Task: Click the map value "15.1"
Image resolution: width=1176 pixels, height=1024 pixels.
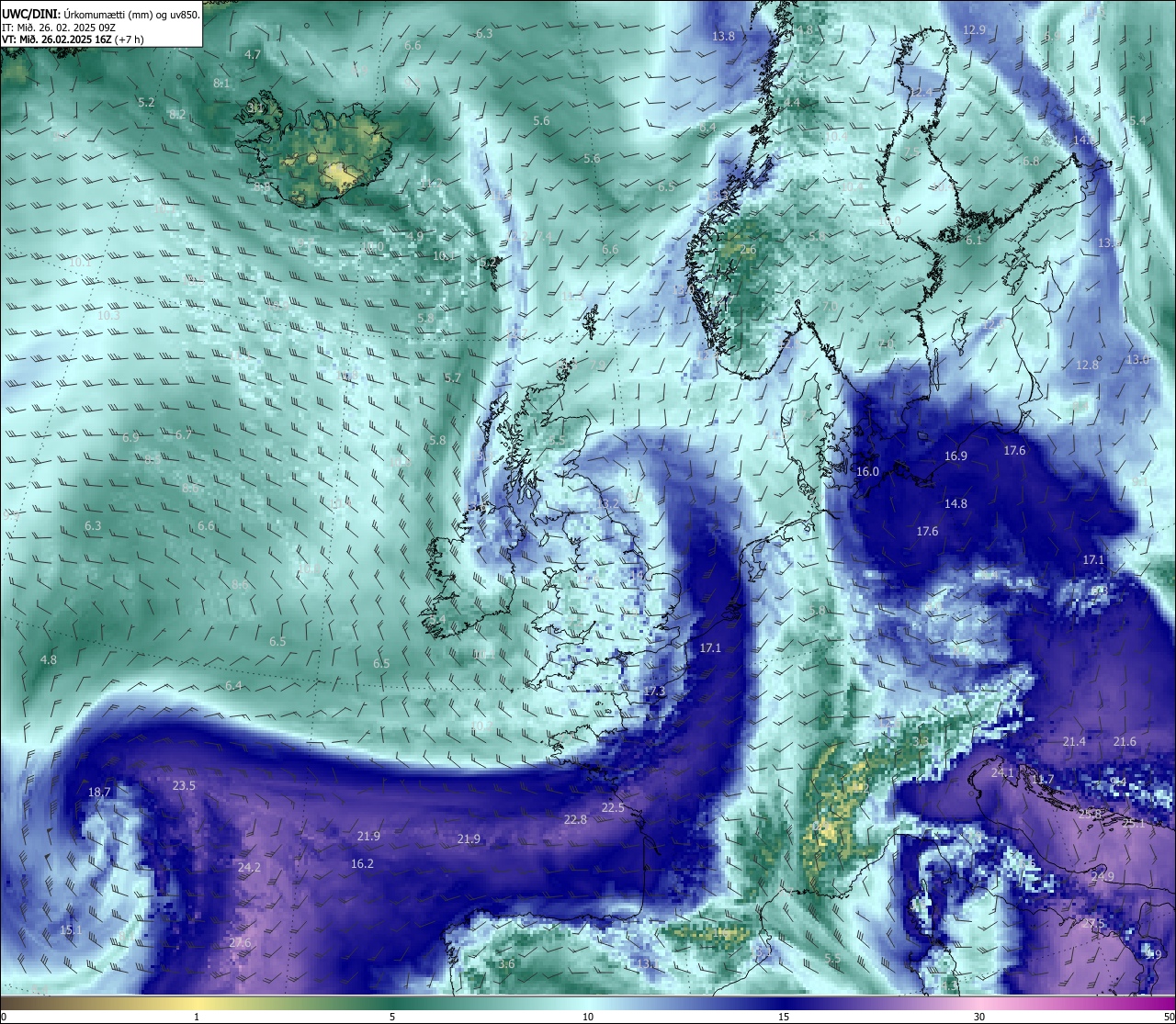Action: point(71,930)
